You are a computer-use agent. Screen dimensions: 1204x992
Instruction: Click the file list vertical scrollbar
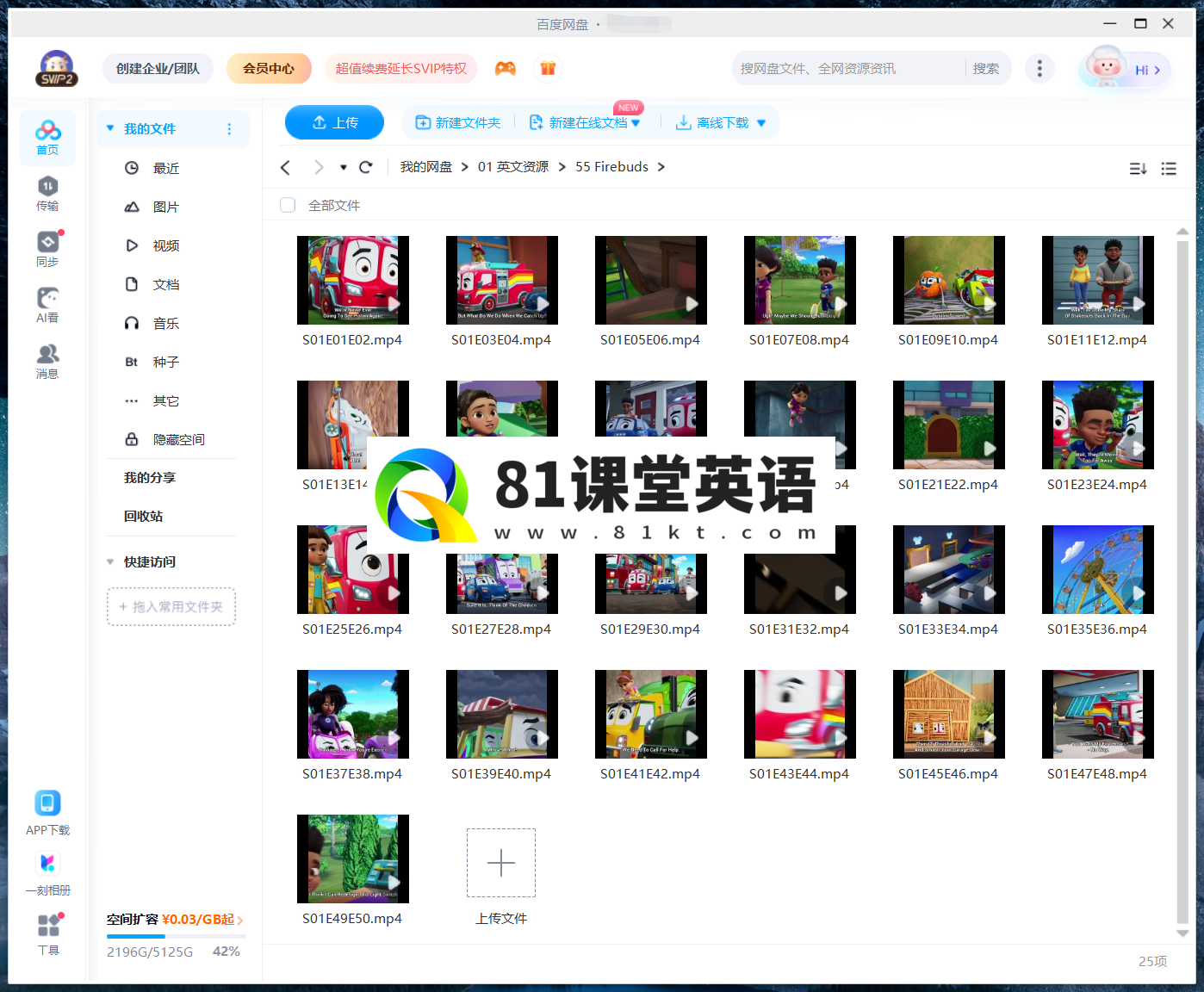[x=1182, y=581]
